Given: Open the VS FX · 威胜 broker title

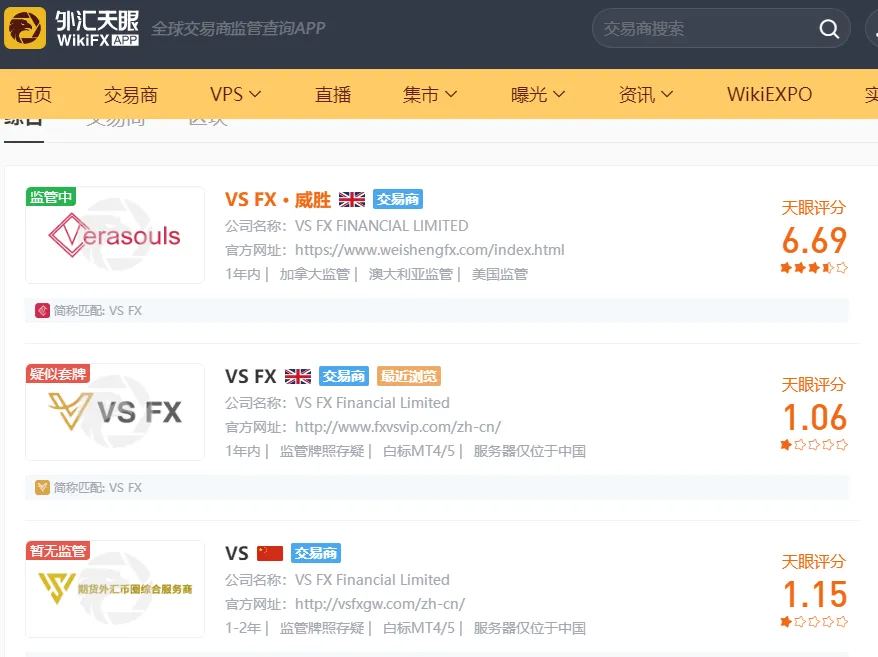Looking at the screenshot, I should (x=278, y=200).
